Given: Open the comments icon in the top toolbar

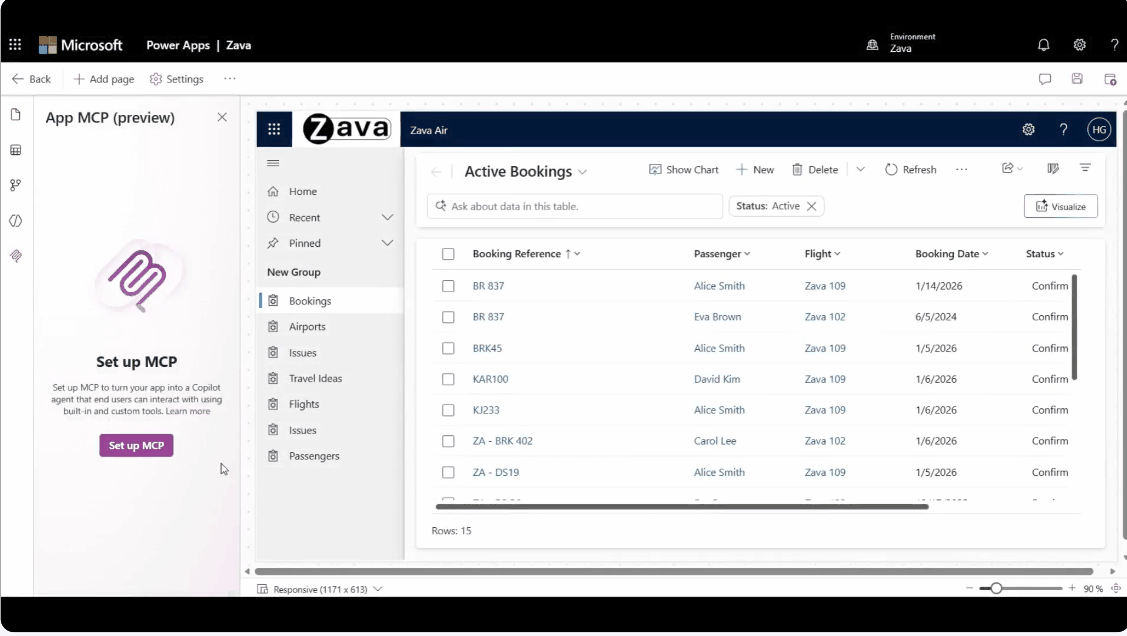Looking at the screenshot, I should coord(1045,79).
